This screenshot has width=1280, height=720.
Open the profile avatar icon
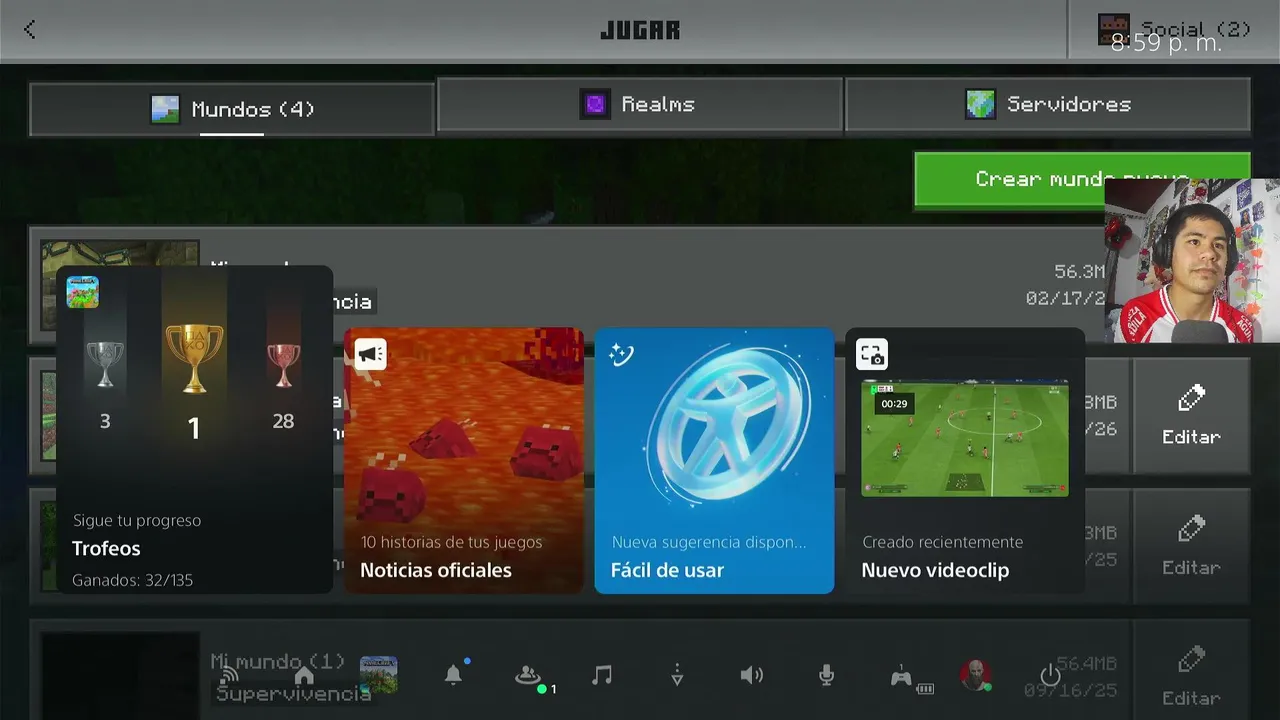pos(975,675)
